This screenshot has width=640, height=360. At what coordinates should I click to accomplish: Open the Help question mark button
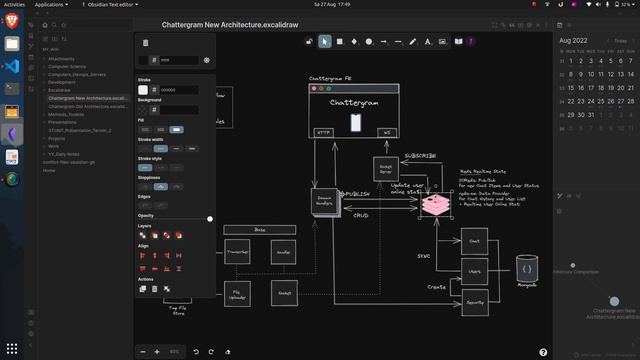pos(543,352)
